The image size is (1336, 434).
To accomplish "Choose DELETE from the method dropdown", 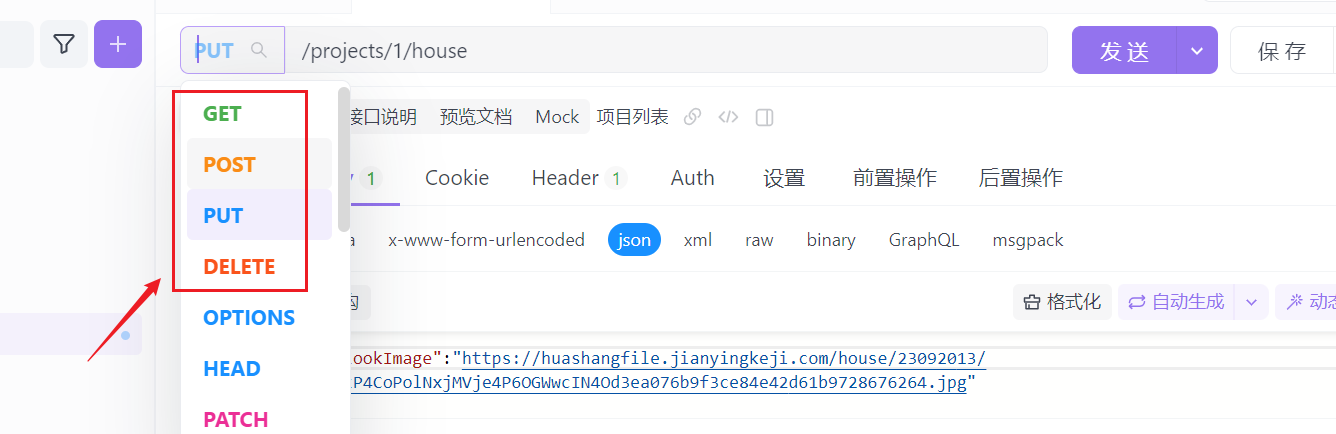I will (x=239, y=267).
